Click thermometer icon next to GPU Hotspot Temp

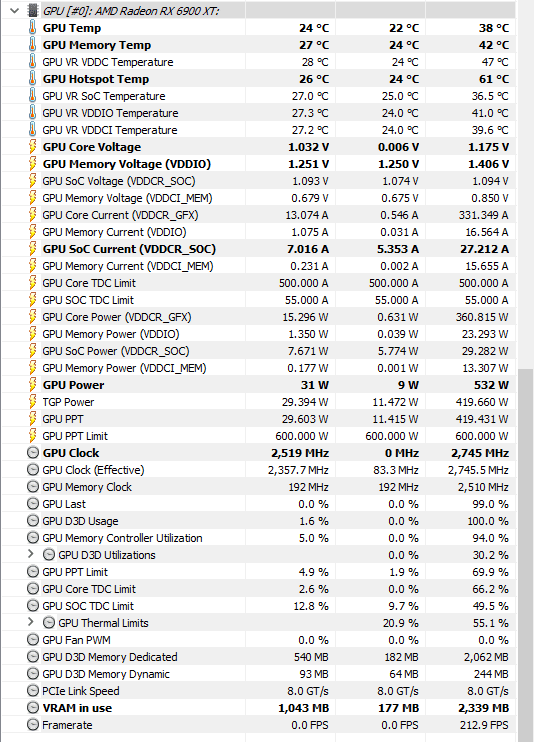[x=32, y=79]
